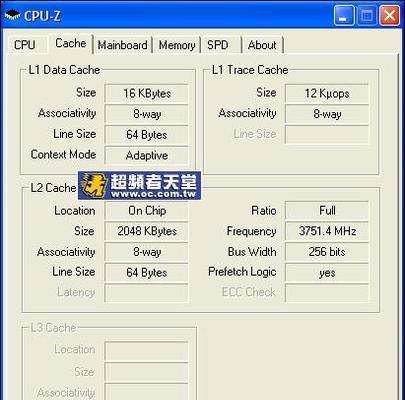Screen dimensions: 405x400
Task: Click the oc.com.tw watermark logo
Action: [x=139, y=186]
